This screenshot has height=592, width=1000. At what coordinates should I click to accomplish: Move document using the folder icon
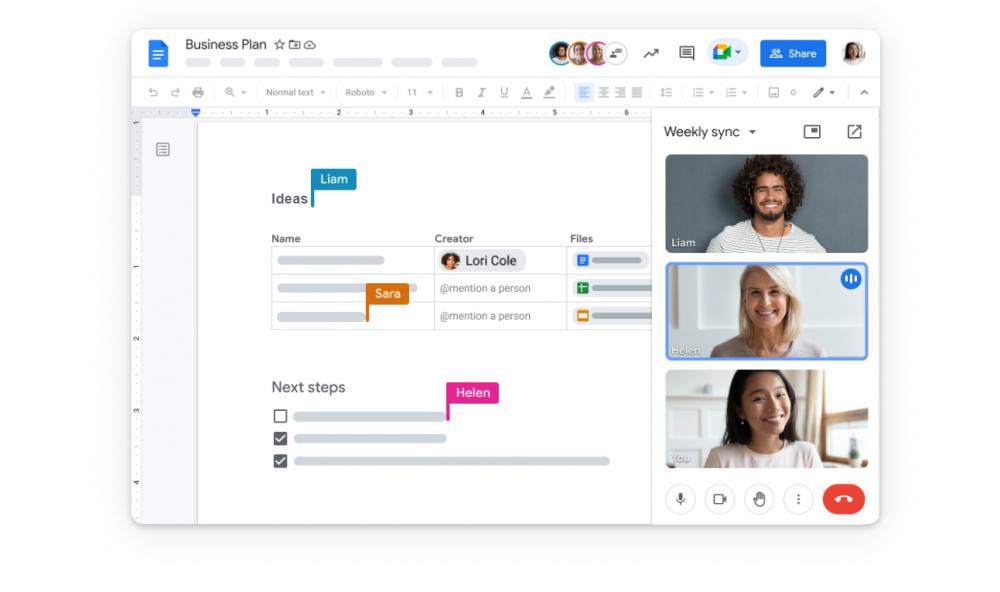click(x=295, y=45)
